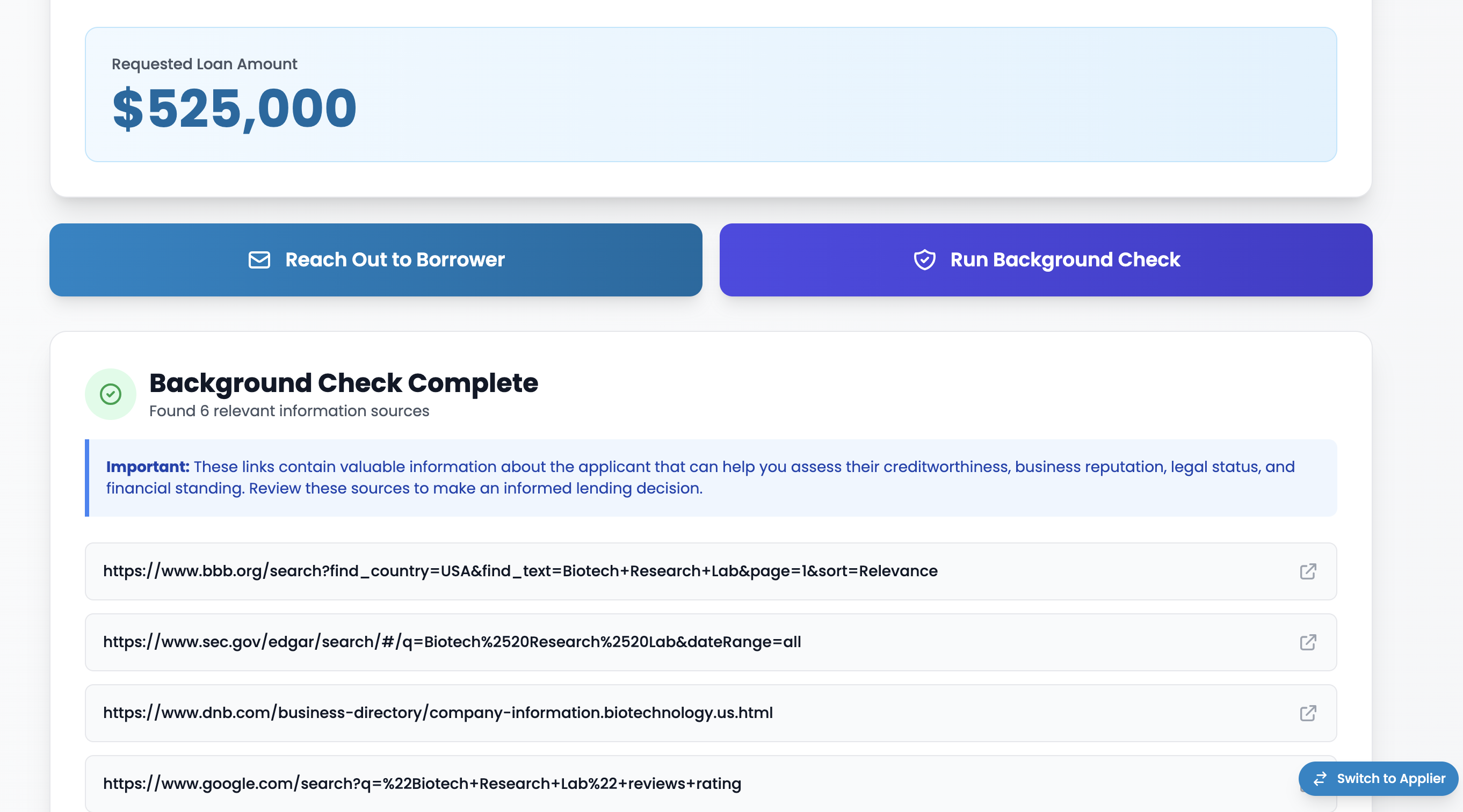Click the Important bold label in notice
Screen dimensions: 1463x812
pos(147,467)
